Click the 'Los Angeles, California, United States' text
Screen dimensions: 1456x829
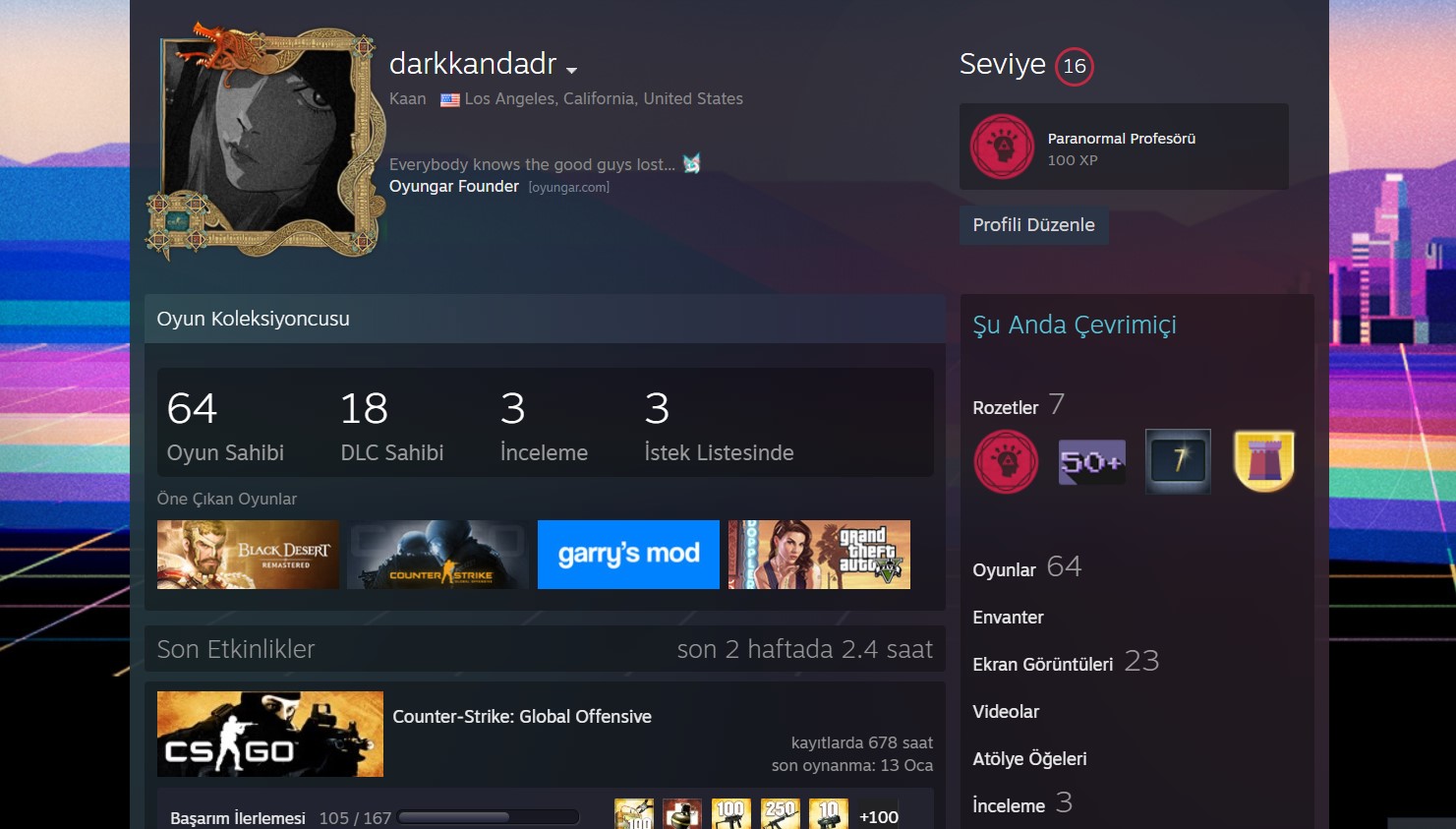coord(604,99)
